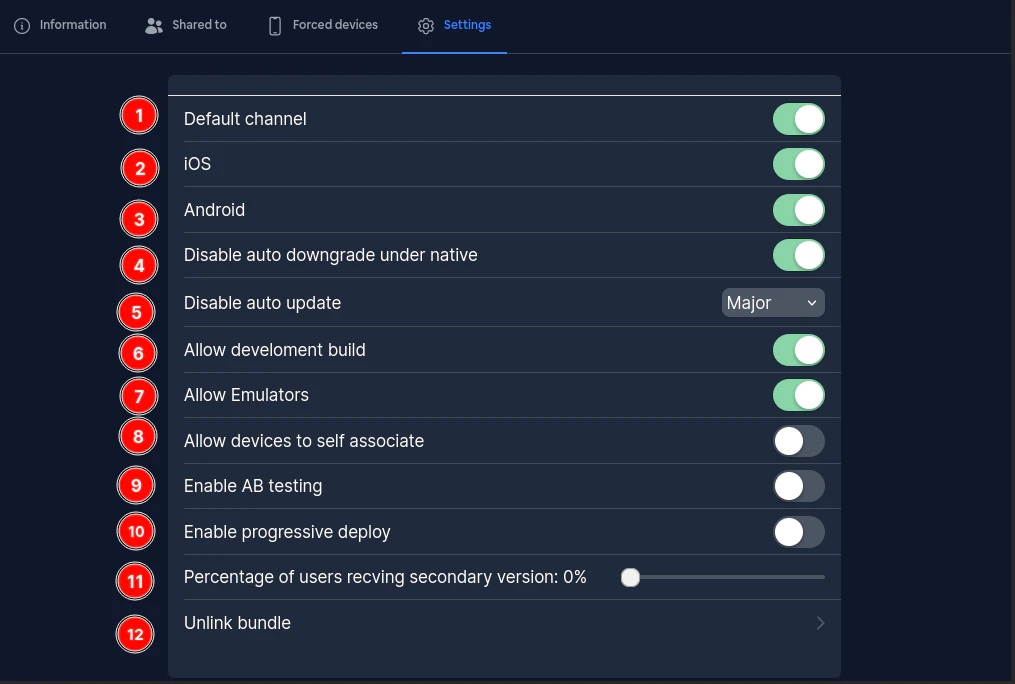Click the Unlink bundle row label
The width and height of the screenshot is (1015, 684).
[238, 623]
